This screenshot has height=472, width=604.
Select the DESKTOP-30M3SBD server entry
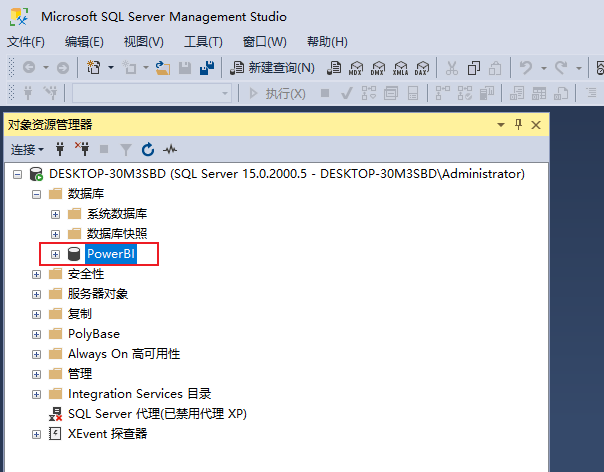(287, 174)
